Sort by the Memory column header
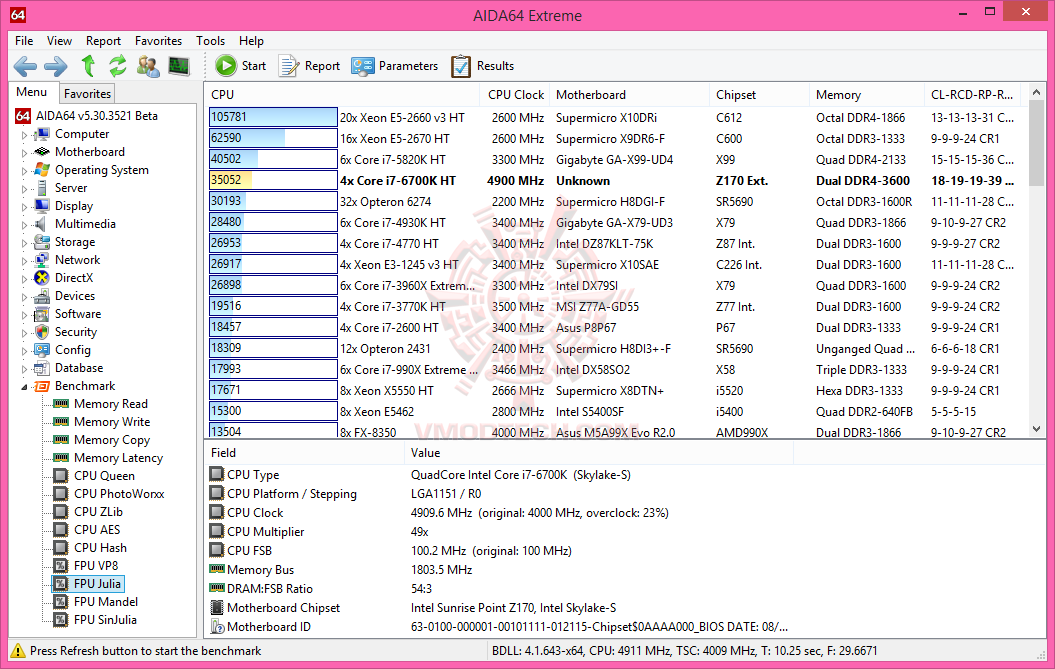Image resolution: width=1055 pixels, height=669 pixels. [x=867, y=95]
